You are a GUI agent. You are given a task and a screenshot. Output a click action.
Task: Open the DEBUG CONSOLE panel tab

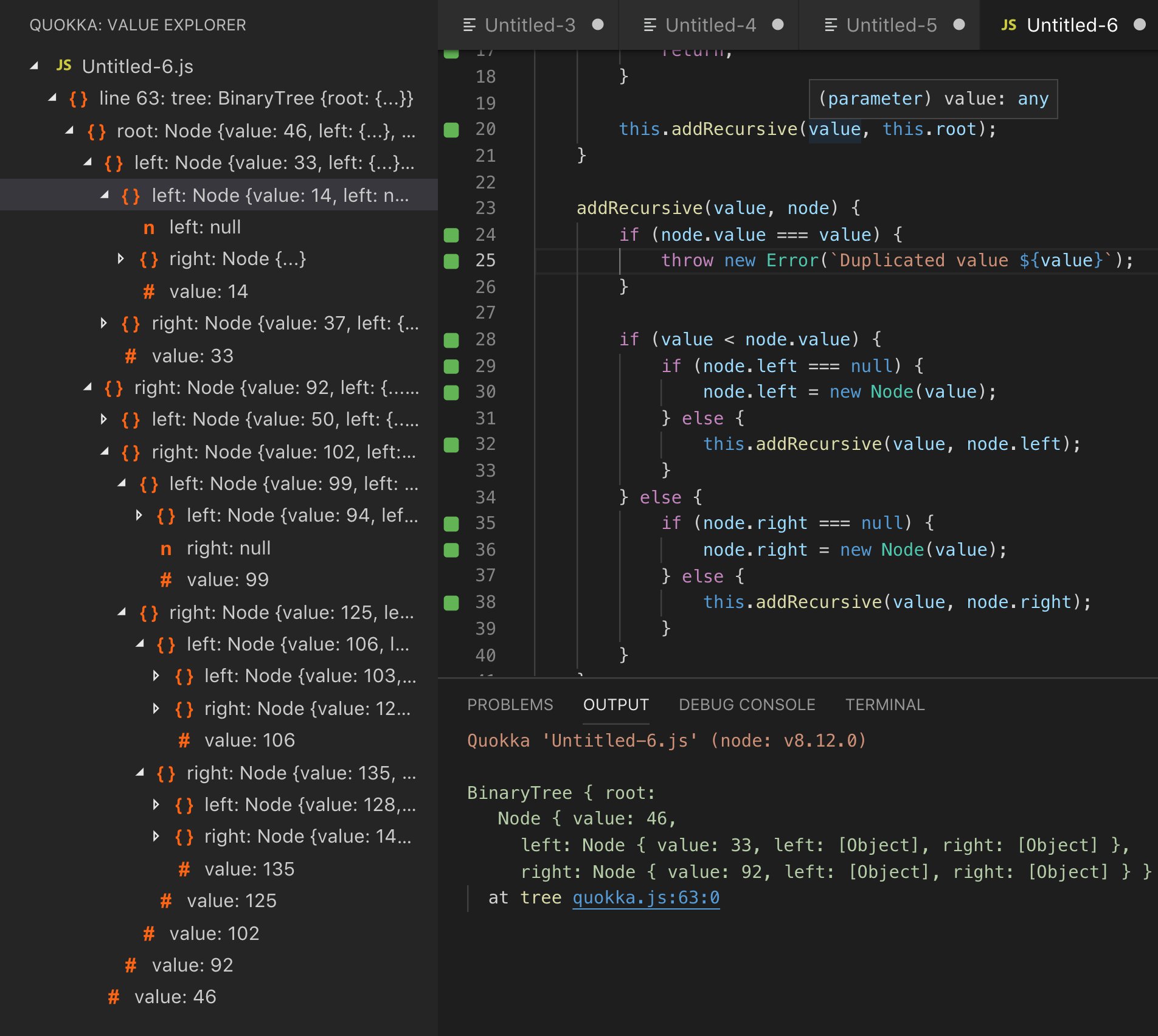[x=747, y=705]
